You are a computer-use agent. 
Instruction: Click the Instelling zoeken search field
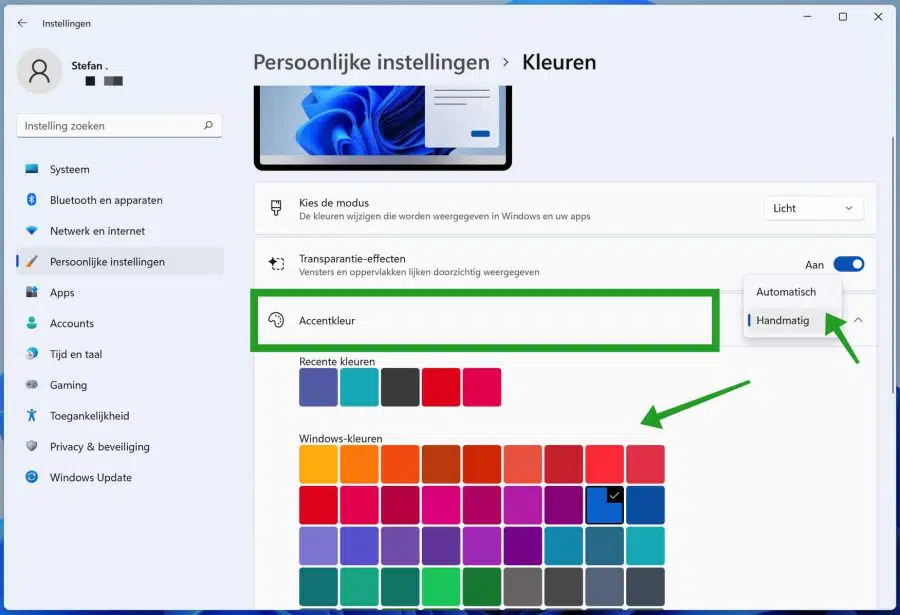coord(119,125)
